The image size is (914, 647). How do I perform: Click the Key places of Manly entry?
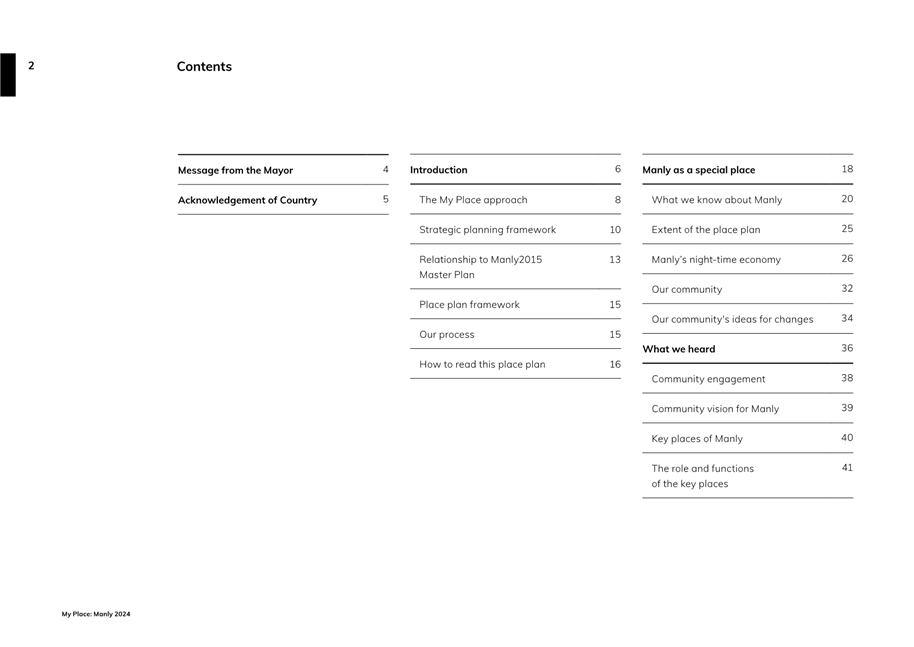pos(697,439)
